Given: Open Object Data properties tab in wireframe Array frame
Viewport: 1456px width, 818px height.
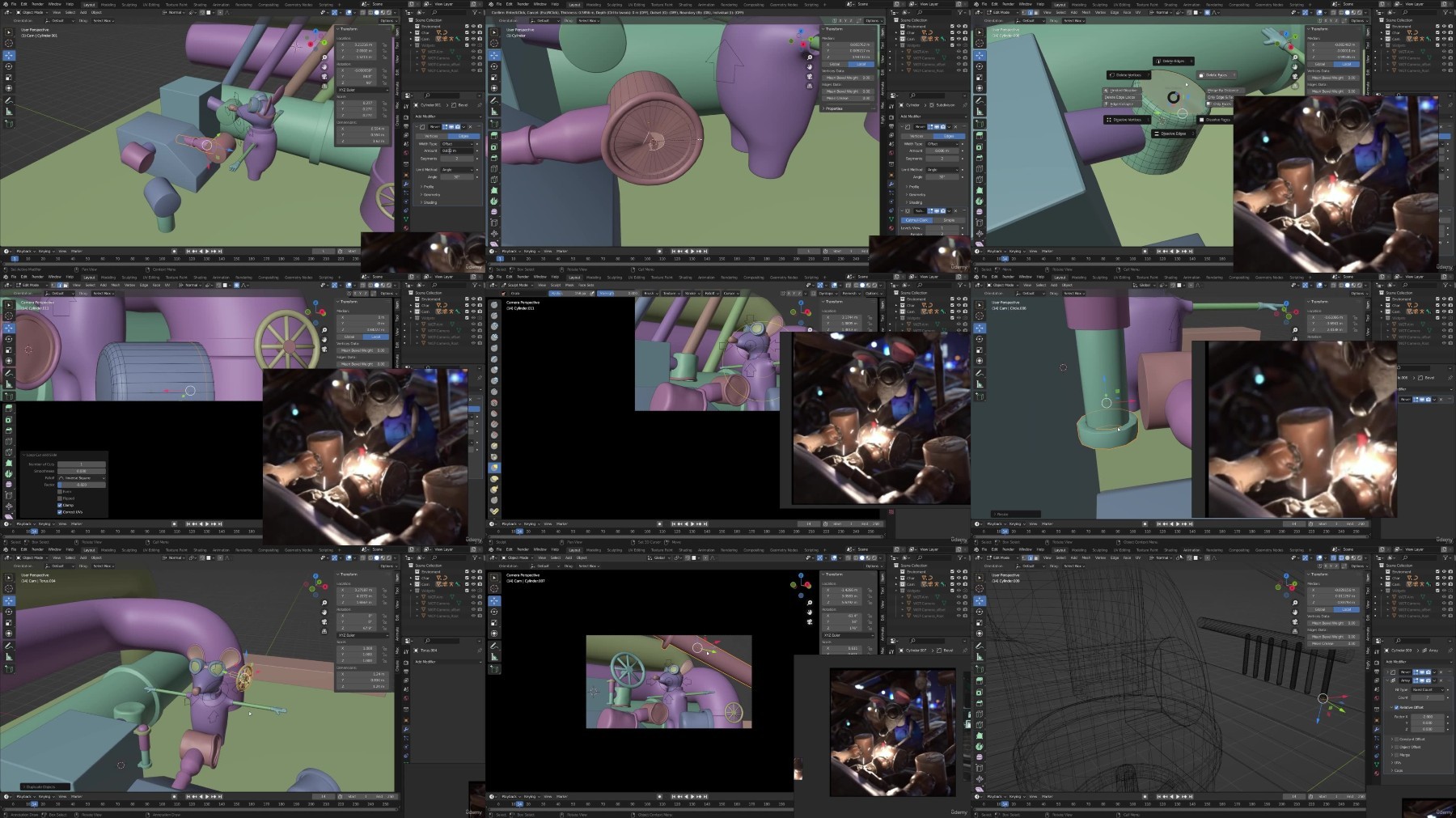Looking at the screenshot, I should 1377,764.
